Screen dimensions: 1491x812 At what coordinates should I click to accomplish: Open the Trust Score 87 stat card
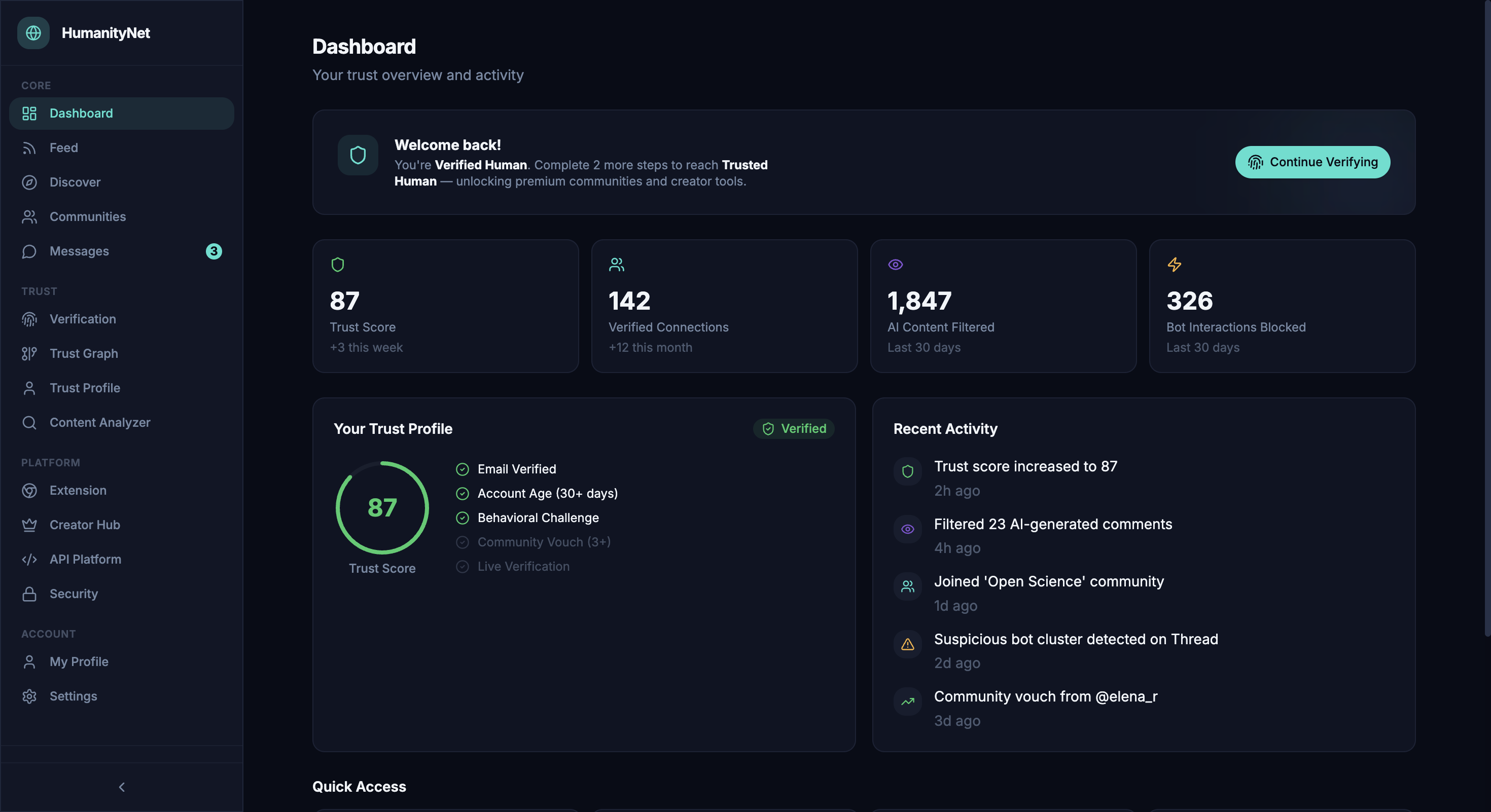point(445,306)
